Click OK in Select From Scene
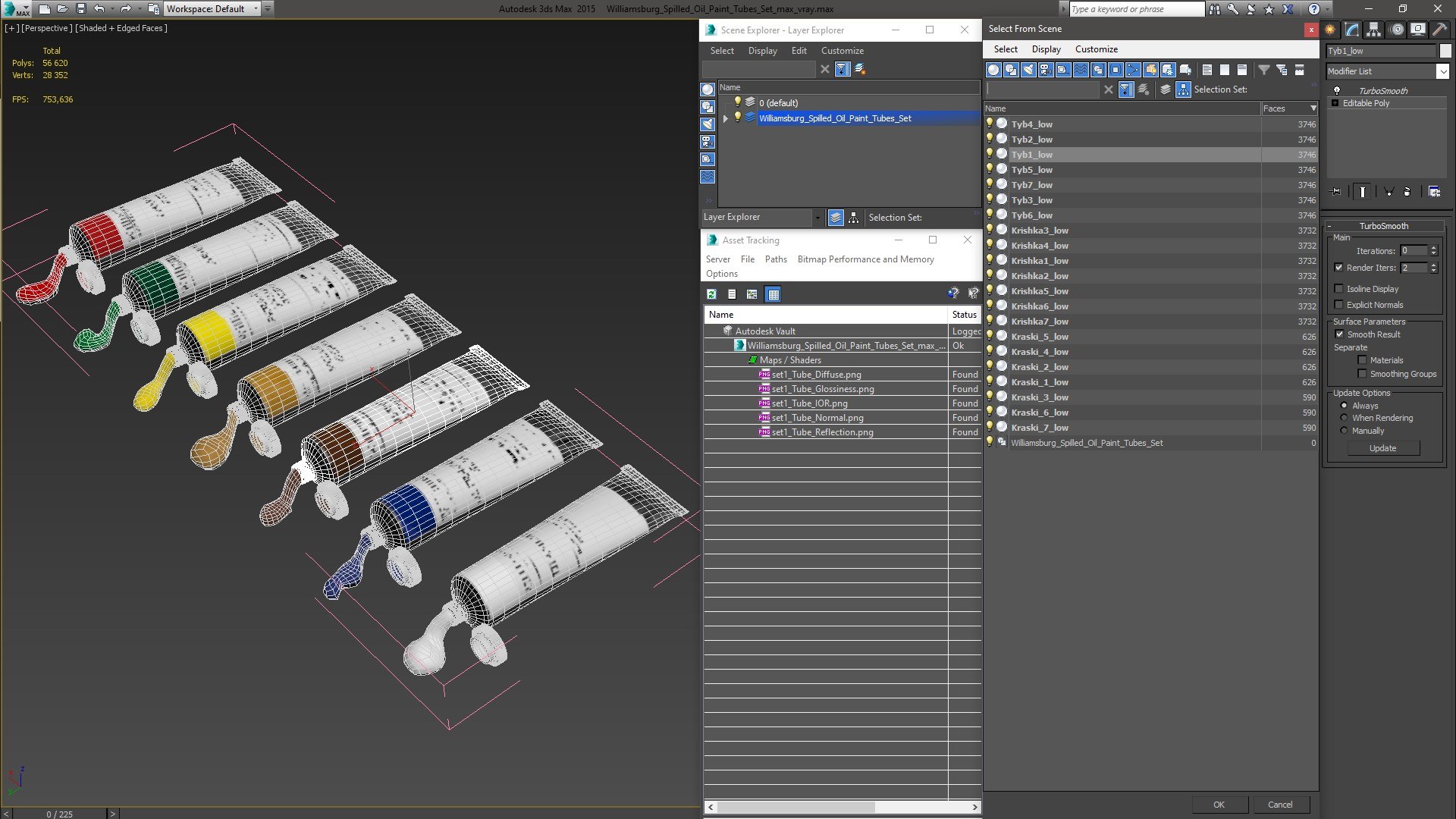This screenshot has height=819, width=1456. point(1219,805)
